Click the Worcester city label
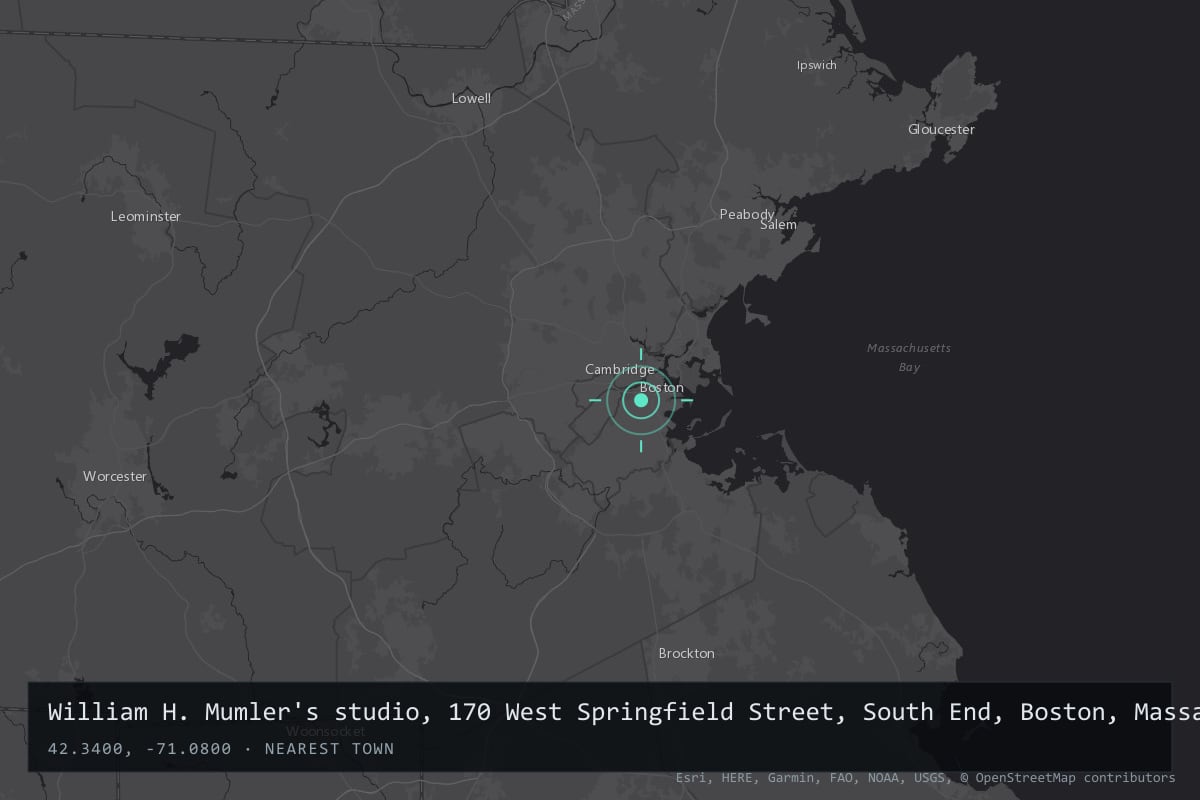Viewport: 1200px width, 800px height. [115, 476]
